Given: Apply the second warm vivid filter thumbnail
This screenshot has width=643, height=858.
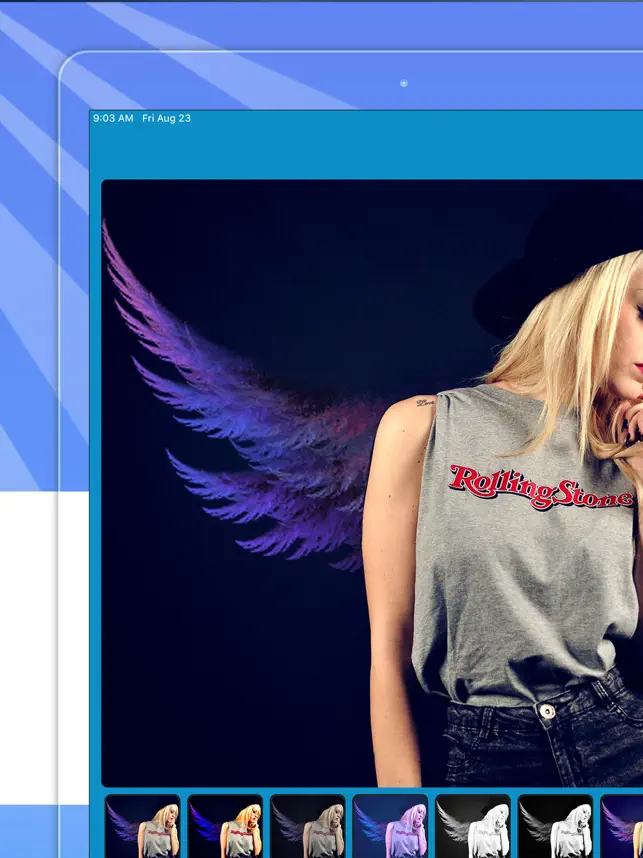Looking at the screenshot, I should click(225, 826).
